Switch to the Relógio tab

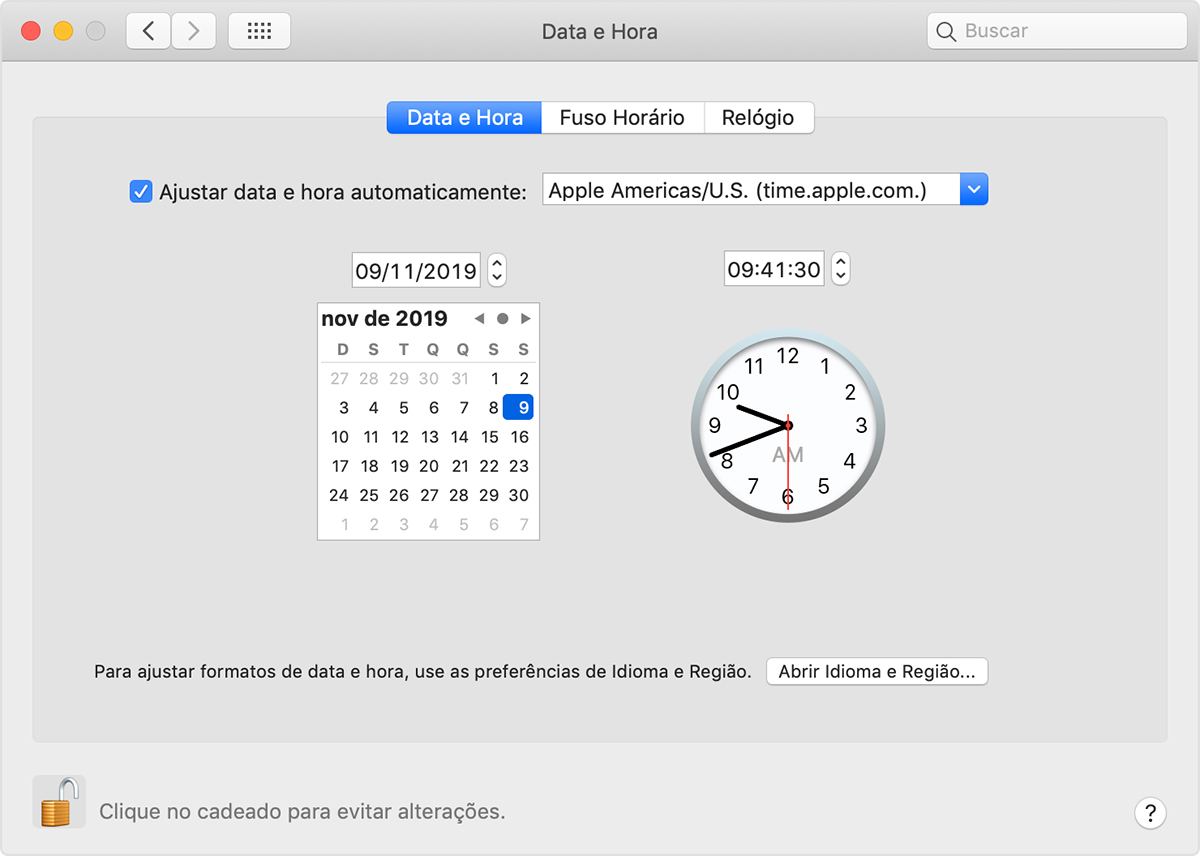(758, 118)
